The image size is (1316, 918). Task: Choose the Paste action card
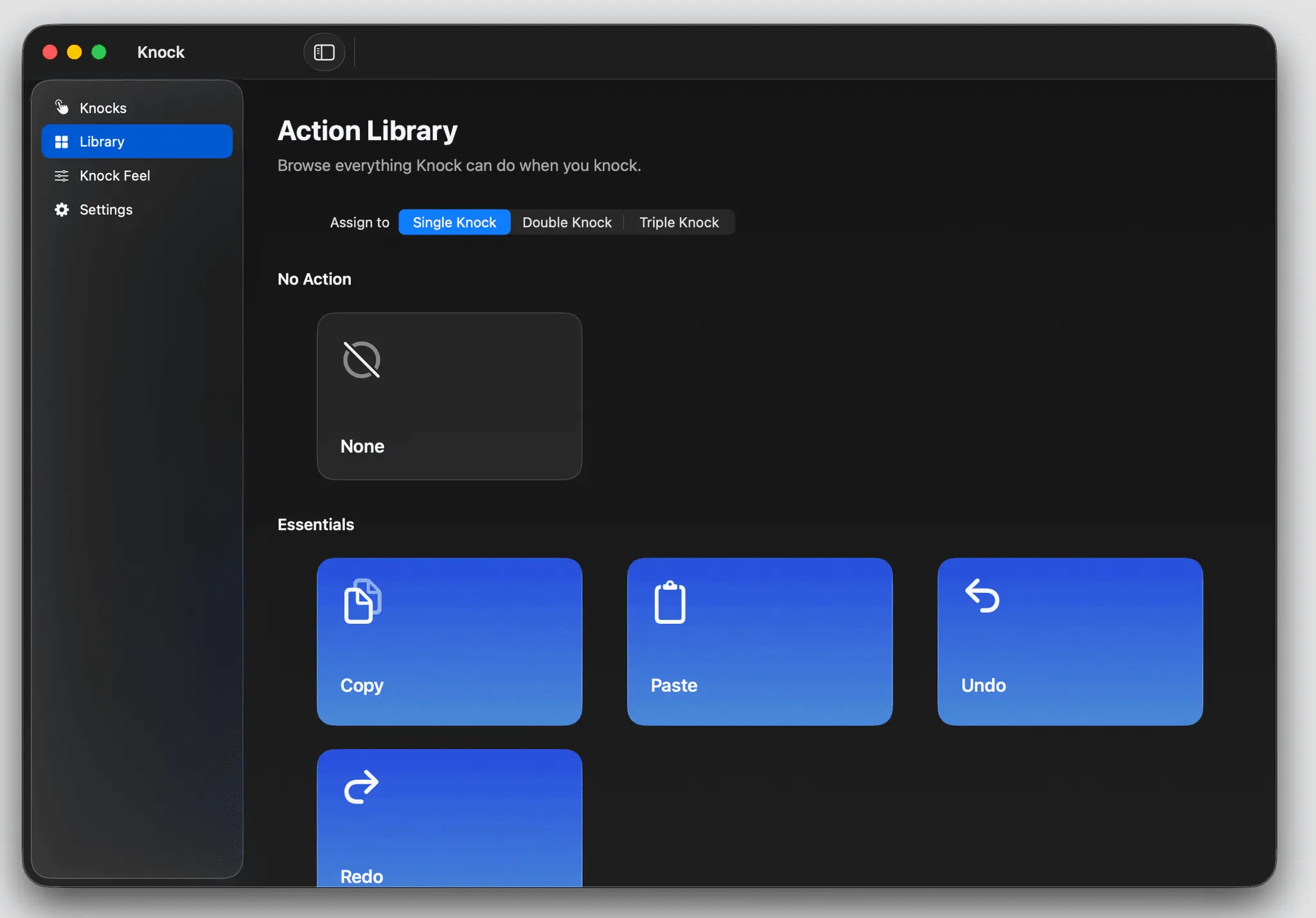tap(760, 642)
